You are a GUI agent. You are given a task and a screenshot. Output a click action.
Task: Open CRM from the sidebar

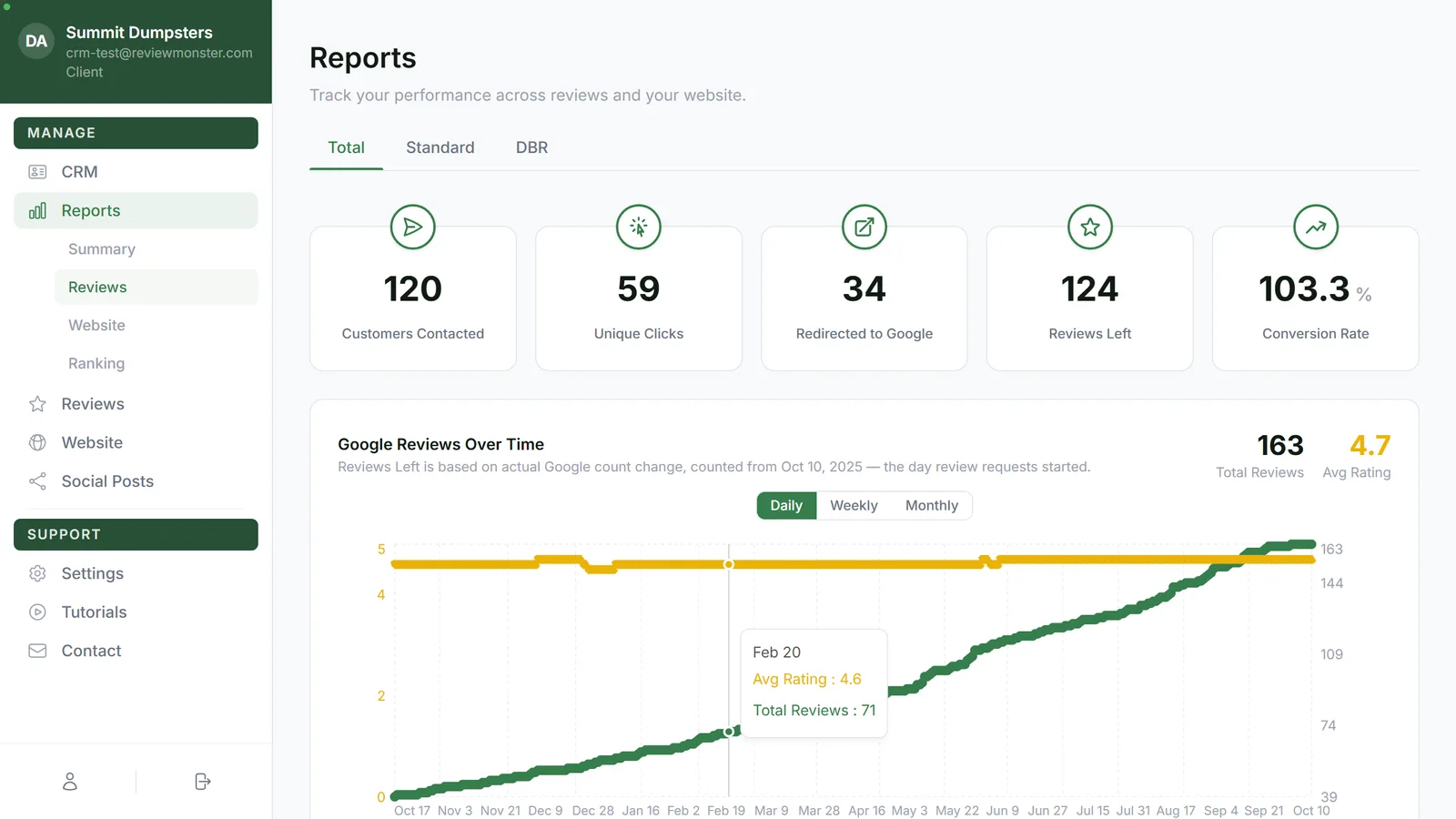136,172
